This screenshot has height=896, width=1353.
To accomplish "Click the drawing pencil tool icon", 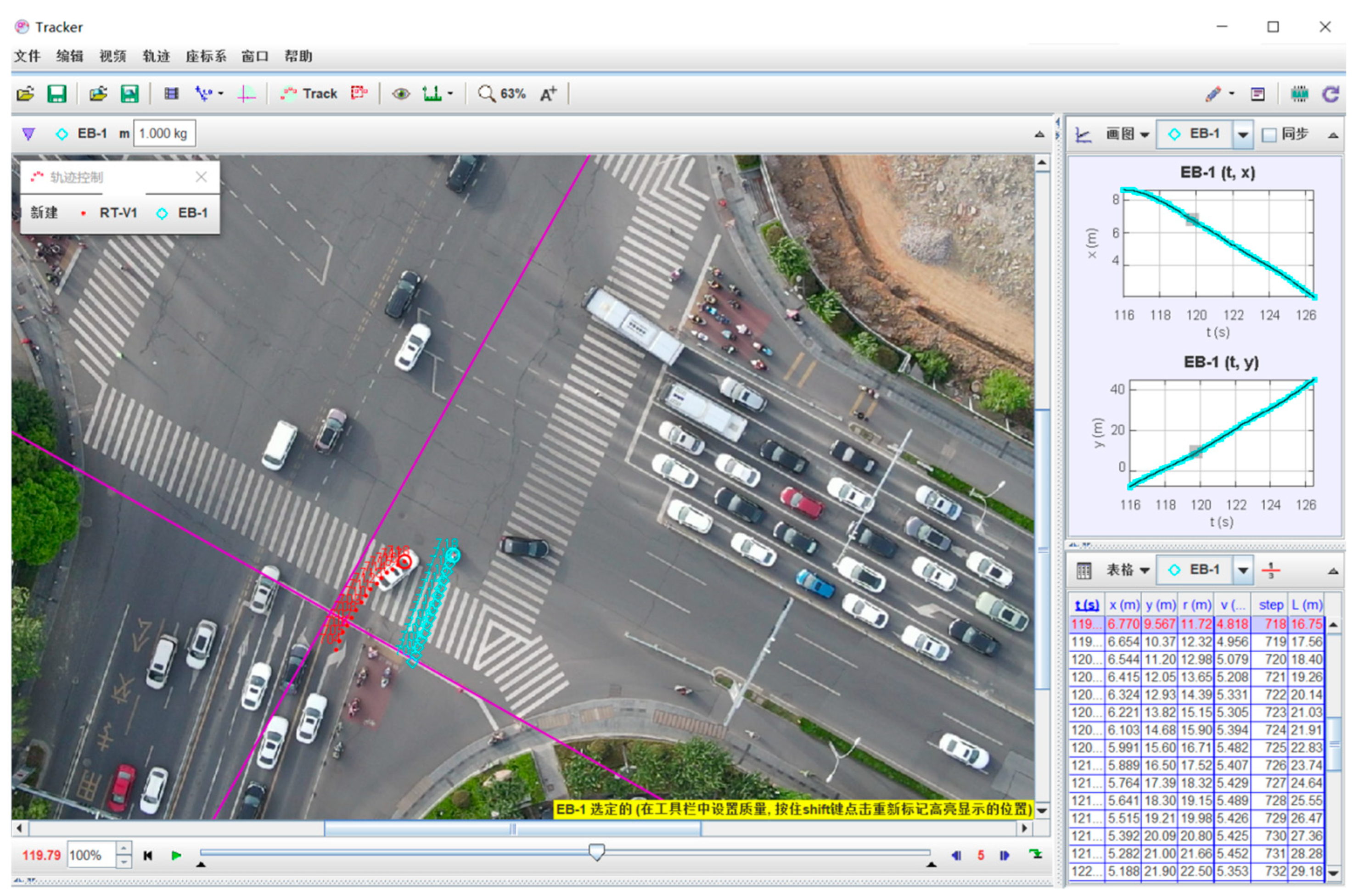I will coord(1213,94).
